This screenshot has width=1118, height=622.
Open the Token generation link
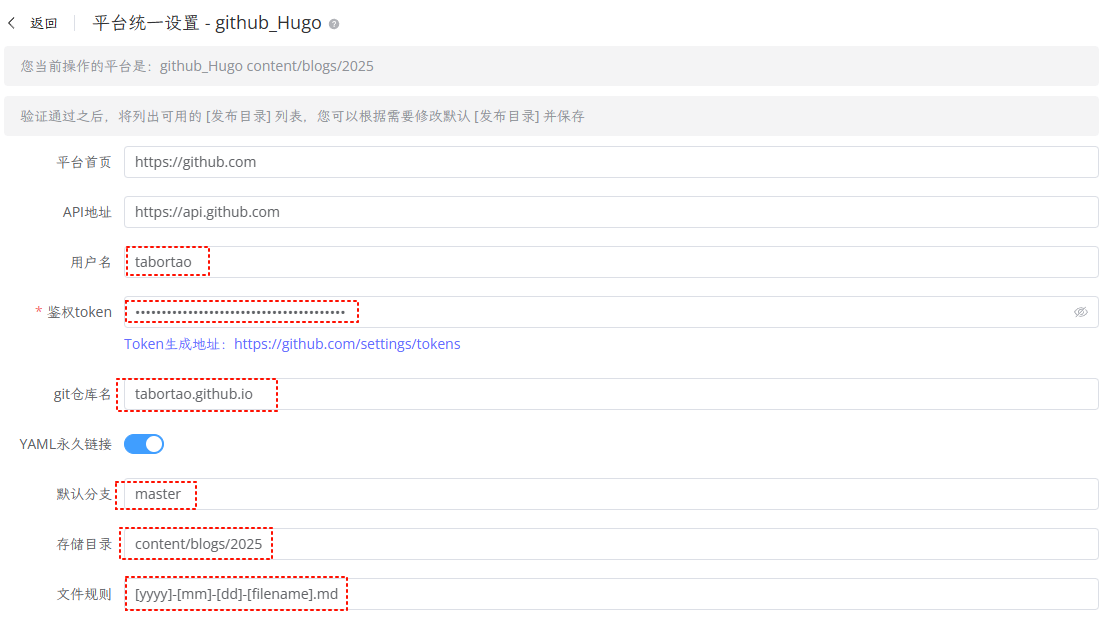coord(346,343)
